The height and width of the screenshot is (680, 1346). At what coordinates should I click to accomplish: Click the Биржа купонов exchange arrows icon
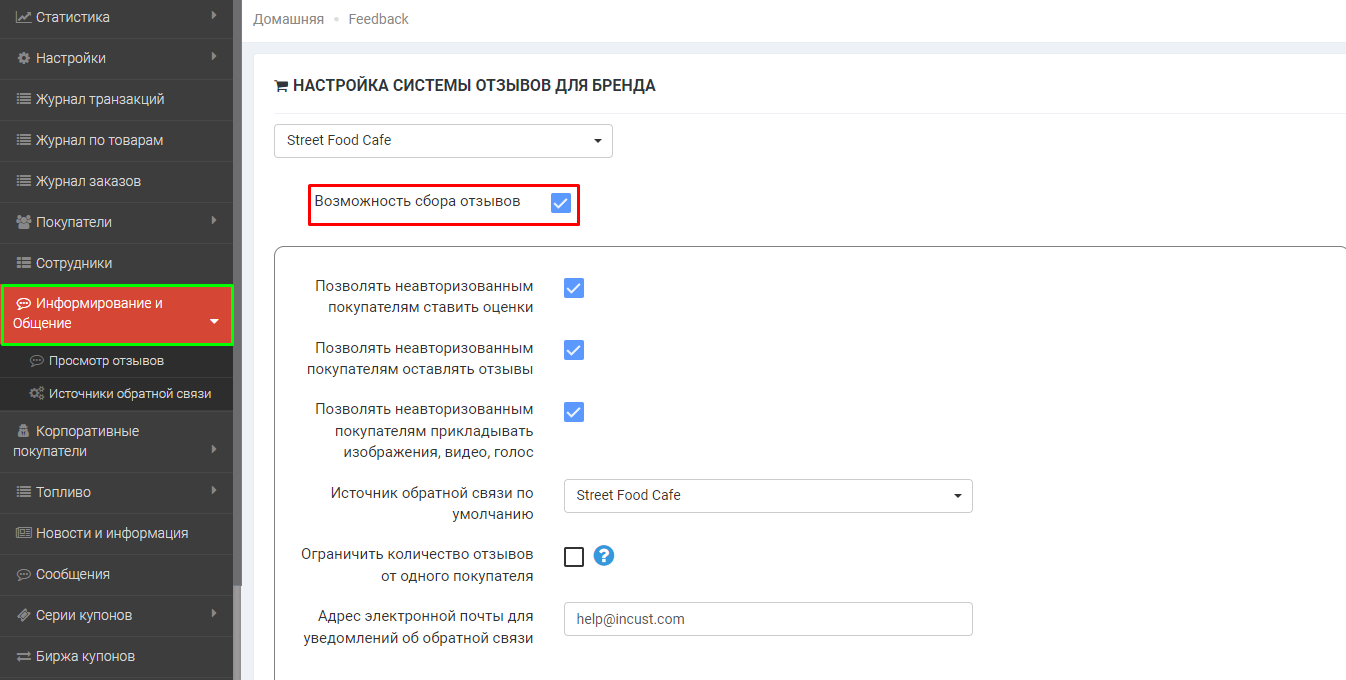pos(24,656)
